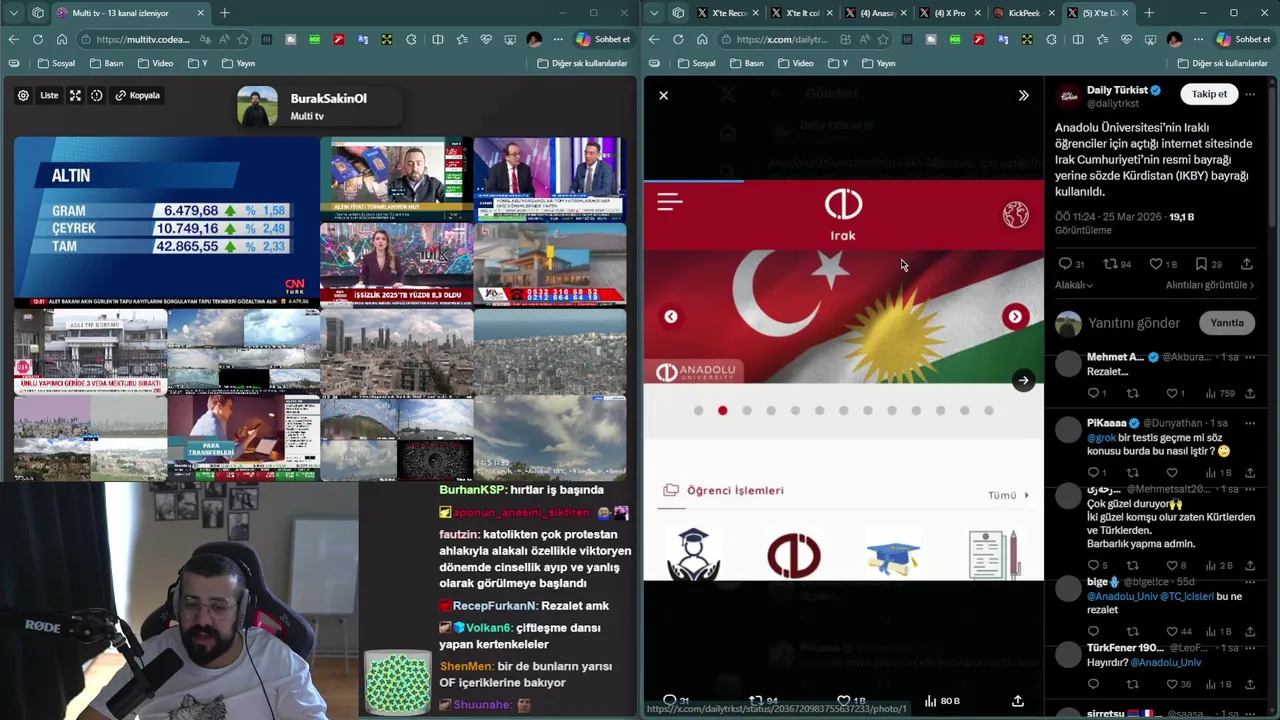Open Sohbet et Copilot in the left browser
This screenshot has width=1280, height=720.
603,39
